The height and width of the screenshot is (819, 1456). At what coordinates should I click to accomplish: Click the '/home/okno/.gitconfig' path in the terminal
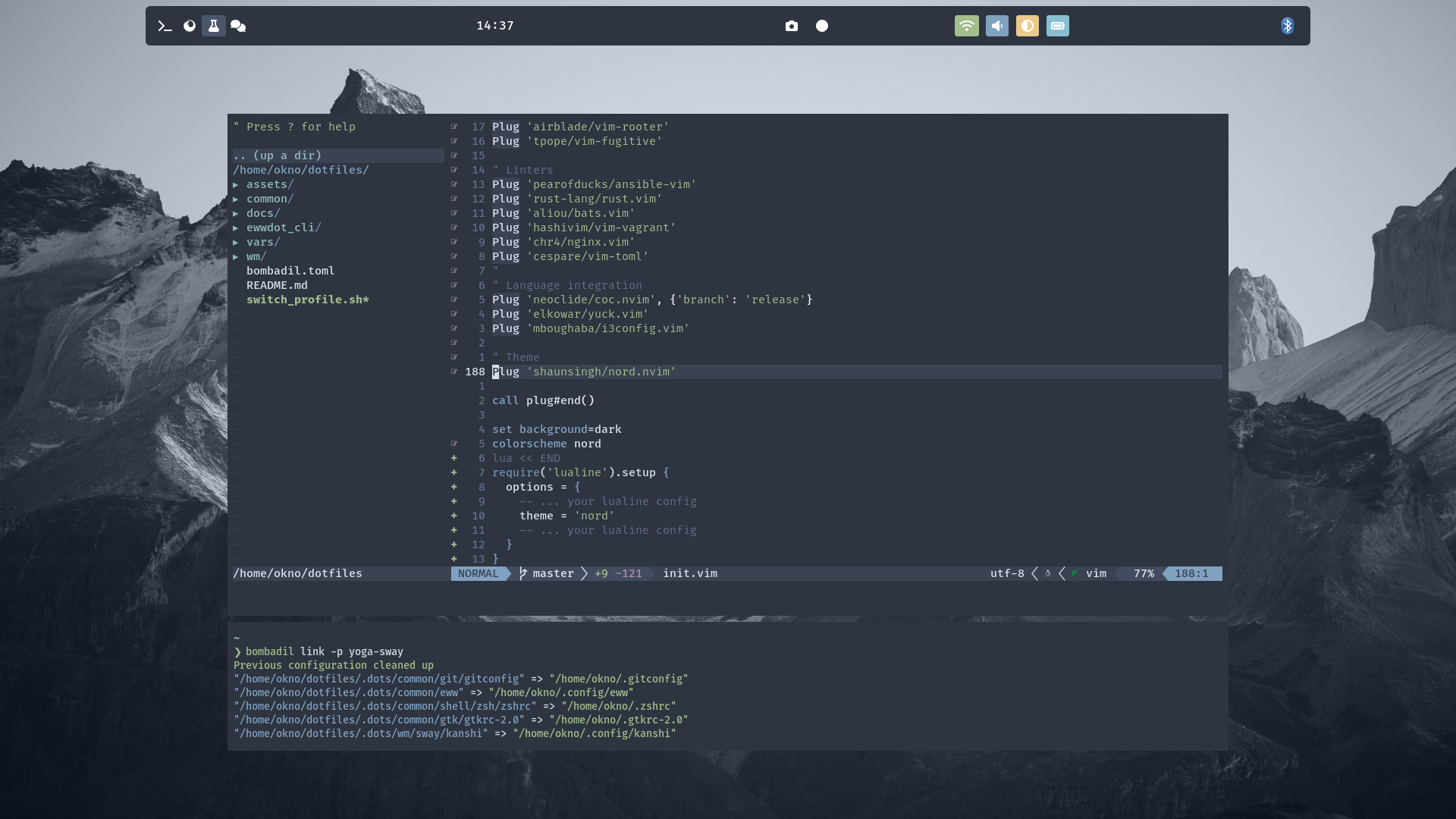point(619,679)
